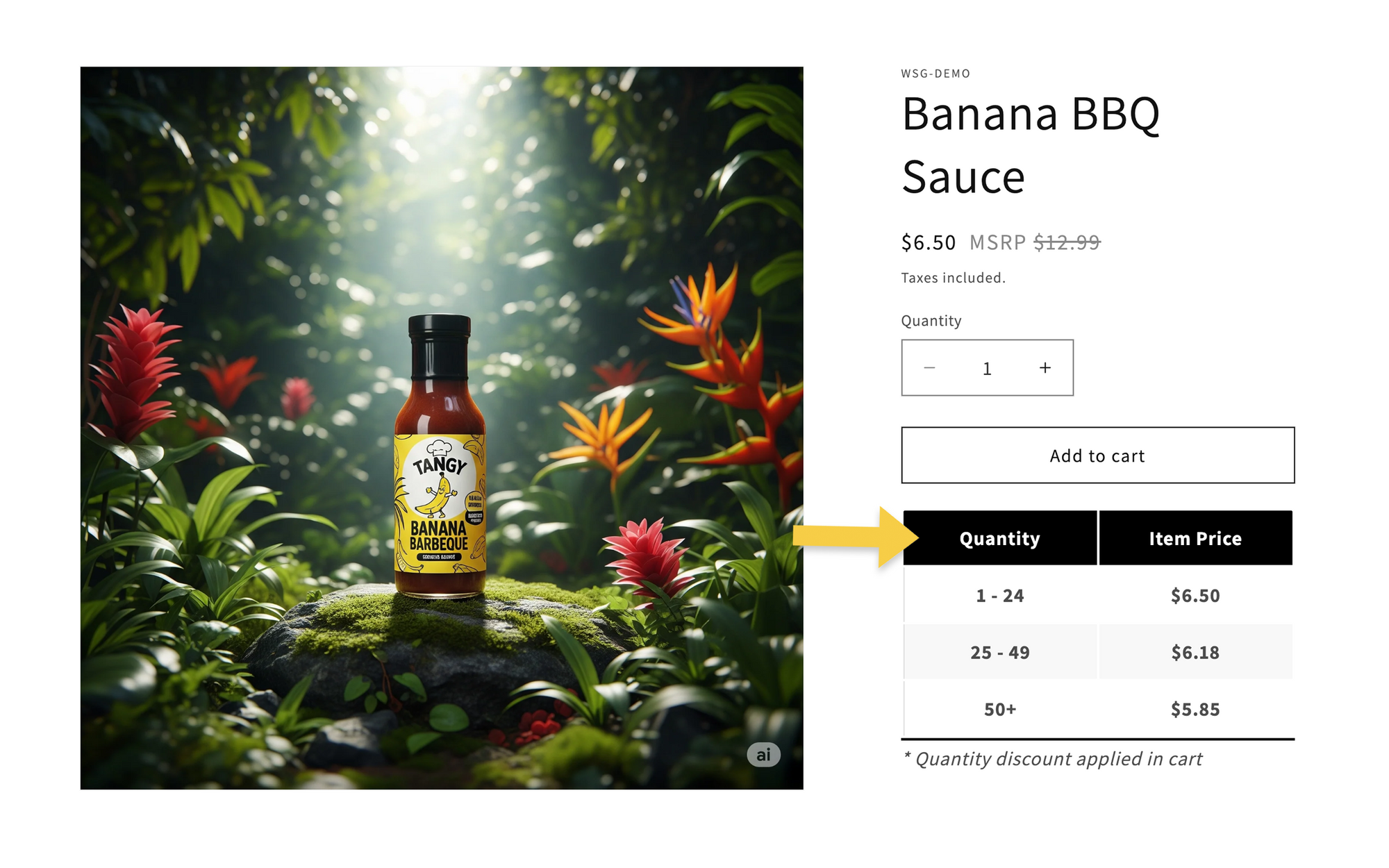The width and height of the screenshot is (1389, 868).
Task: Select the 1 - 24 quantity tier cell
Action: click(x=999, y=596)
